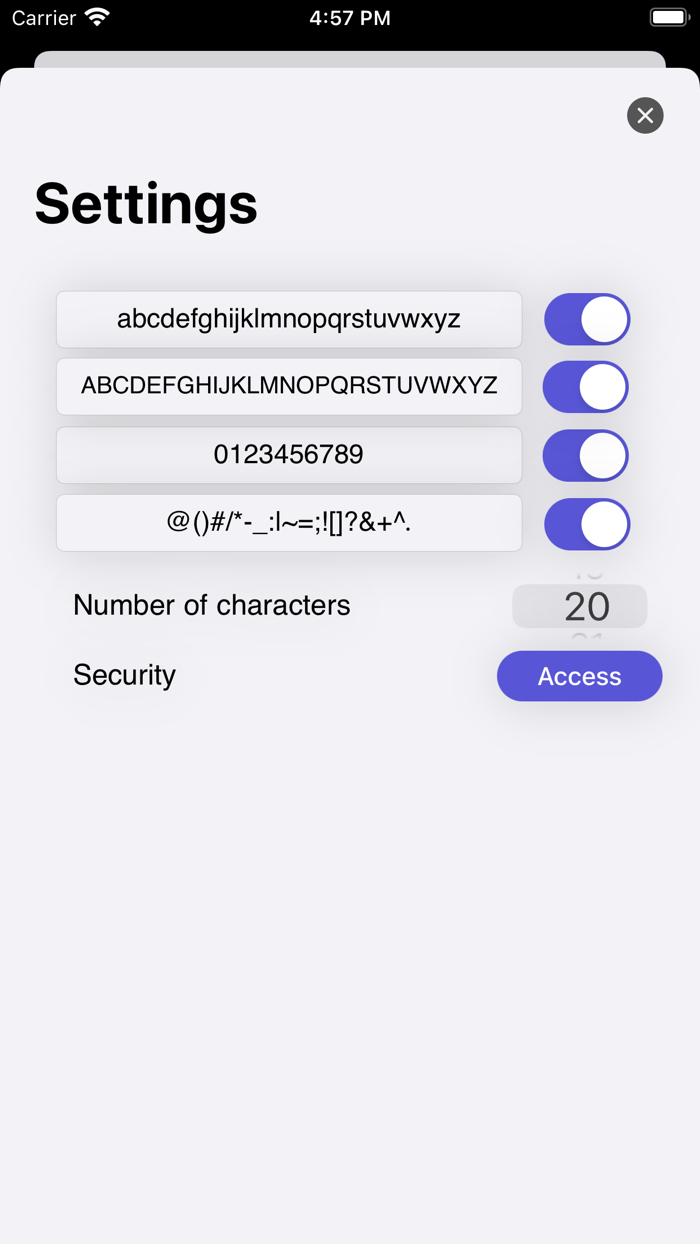
Task: Disable the special characters toggle
Action: click(586, 524)
